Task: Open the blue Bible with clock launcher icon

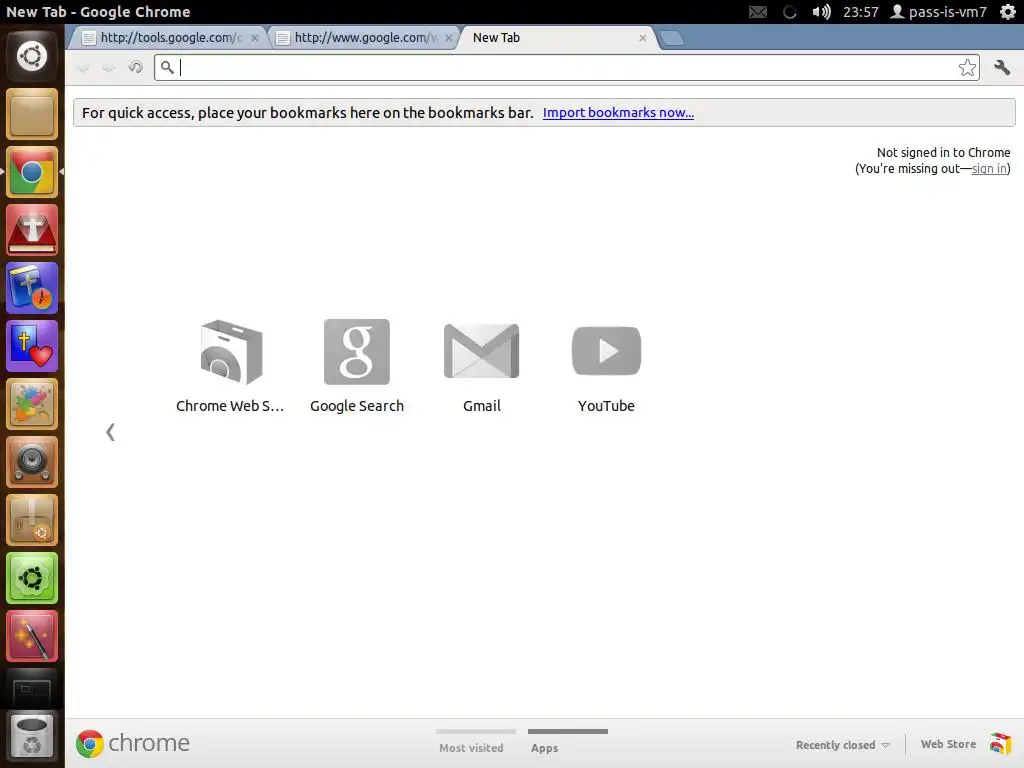Action: [32, 288]
